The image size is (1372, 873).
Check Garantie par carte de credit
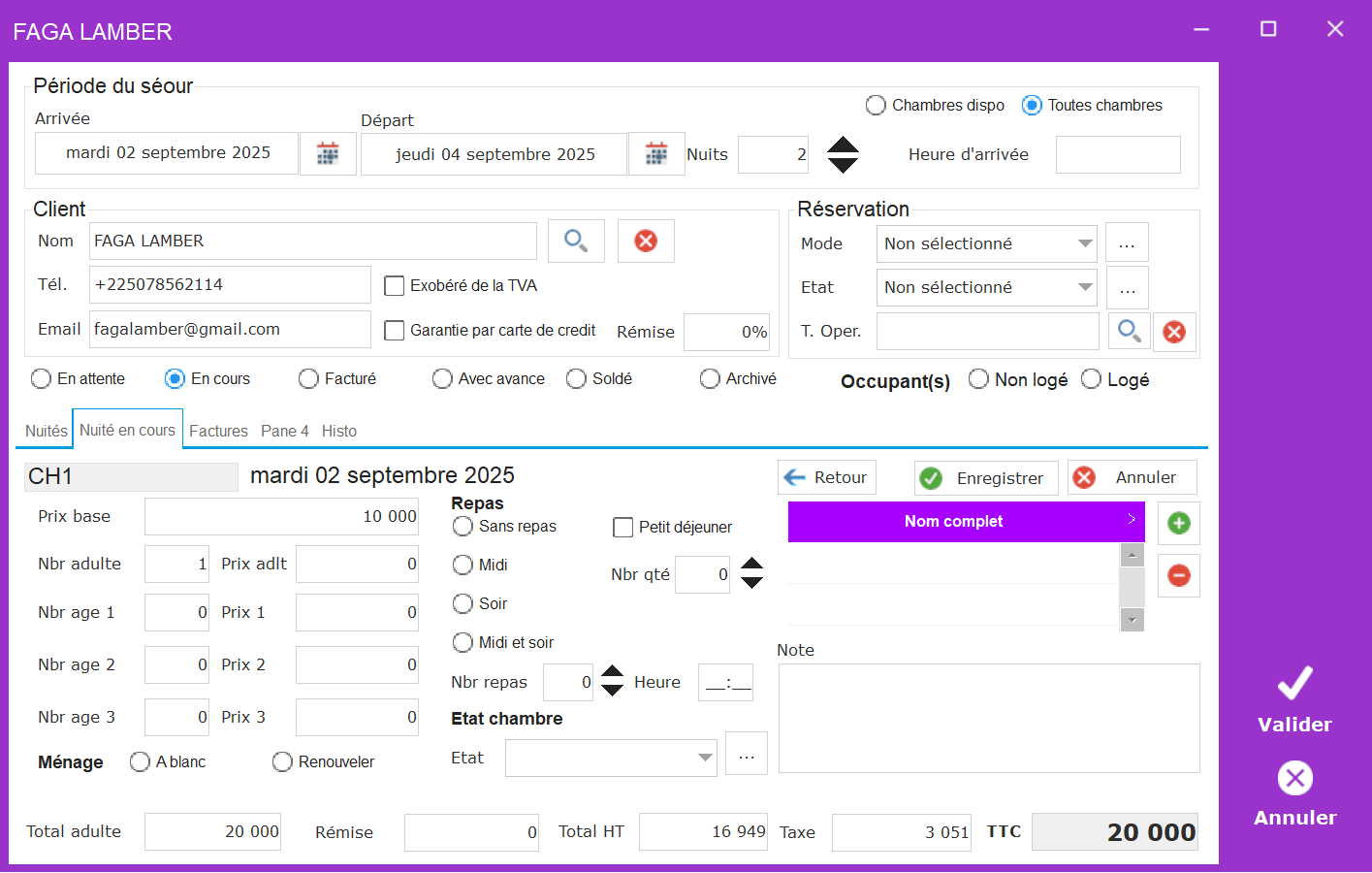click(x=395, y=331)
